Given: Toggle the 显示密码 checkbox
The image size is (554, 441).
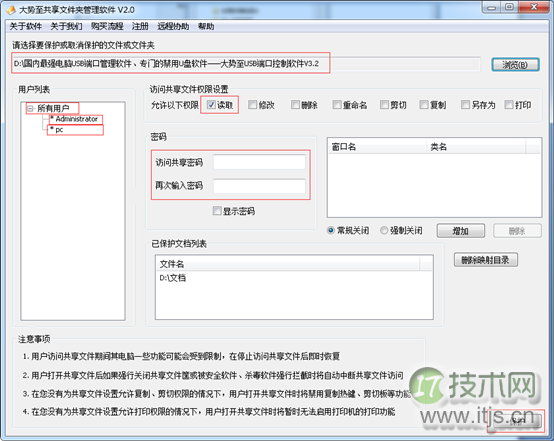Looking at the screenshot, I should point(217,211).
